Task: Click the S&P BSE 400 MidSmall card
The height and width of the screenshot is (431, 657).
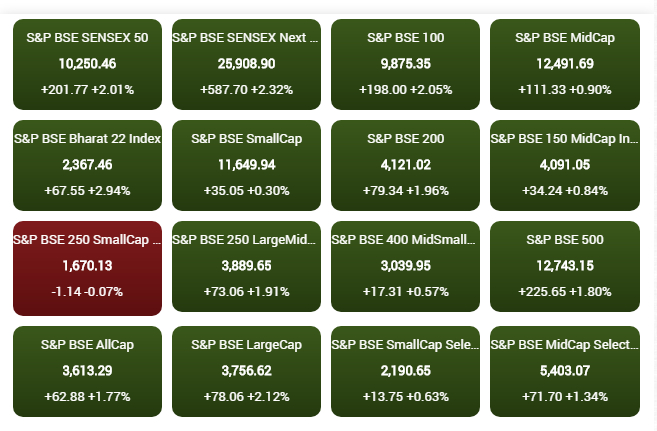Action: point(405,267)
